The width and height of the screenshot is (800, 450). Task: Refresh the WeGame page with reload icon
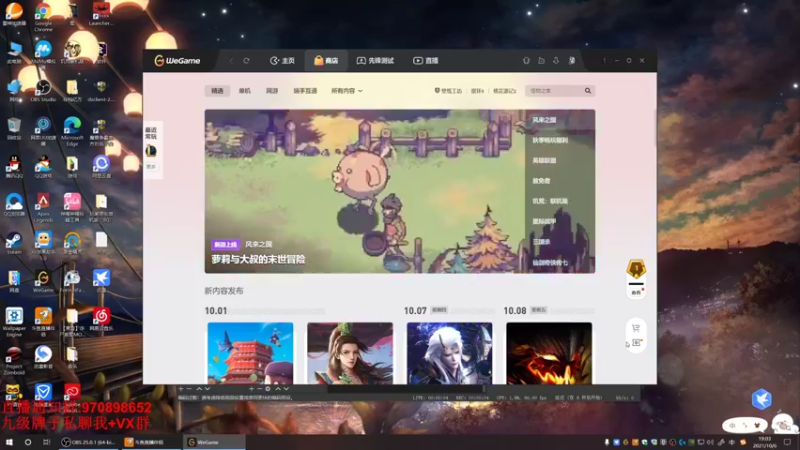click(x=246, y=61)
